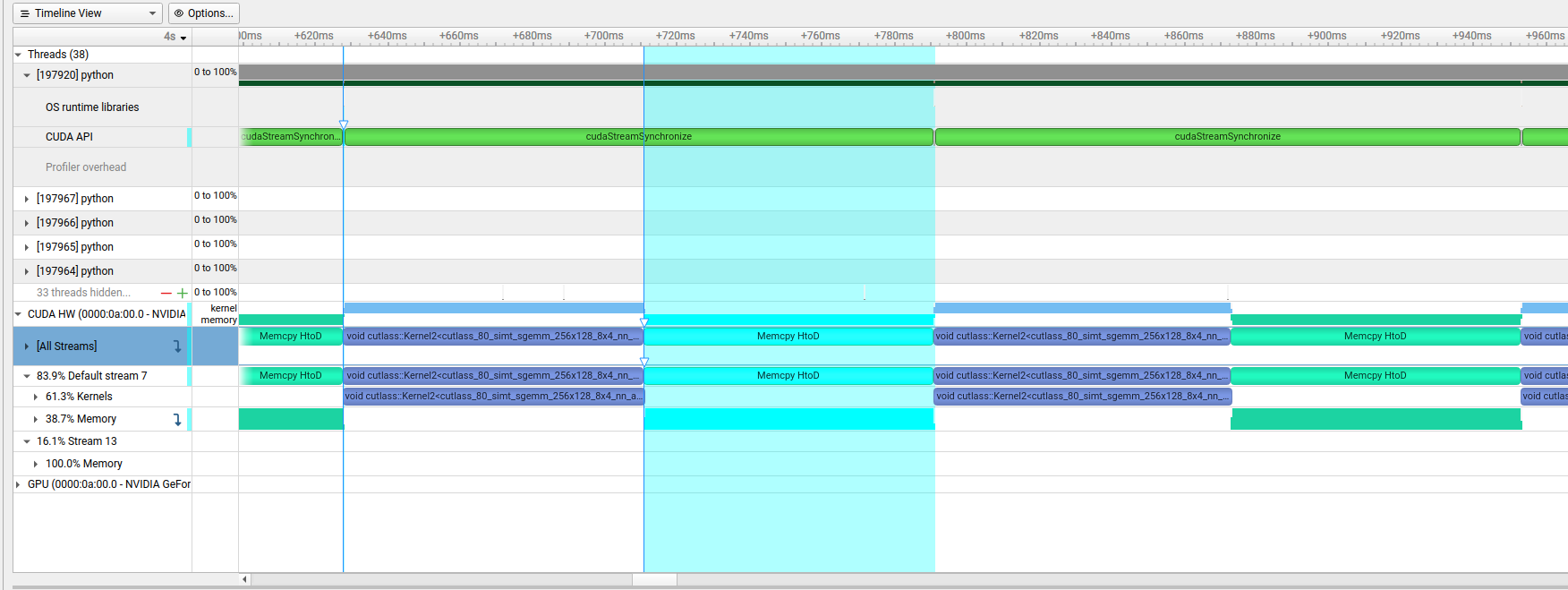The height and width of the screenshot is (590, 1568).
Task: Click the long cudaStreamSynchronize bar right of +800ms
Action: pyautogui.click(x=1226, y=137)
